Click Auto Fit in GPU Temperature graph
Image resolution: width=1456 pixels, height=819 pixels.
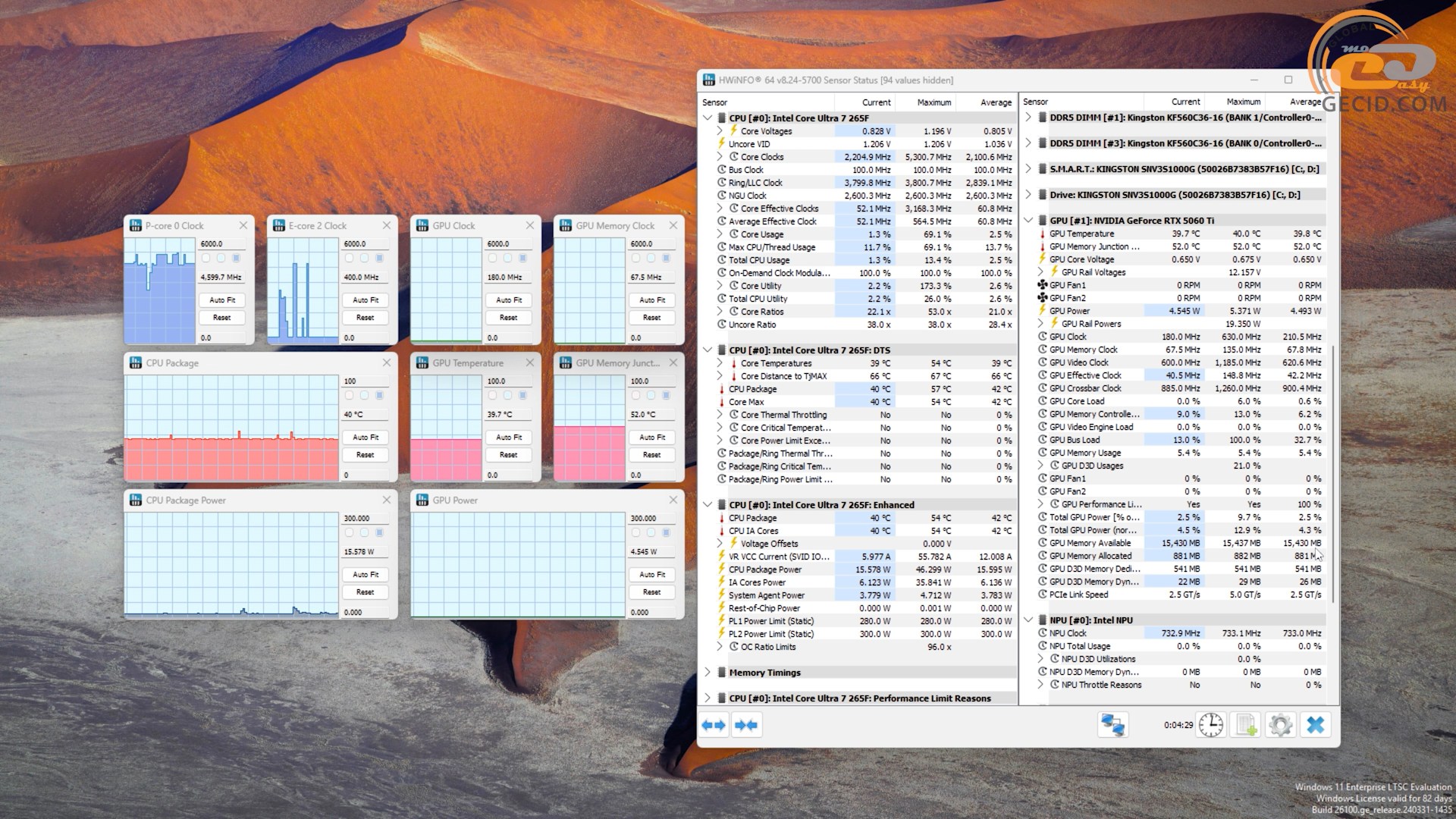509,438
